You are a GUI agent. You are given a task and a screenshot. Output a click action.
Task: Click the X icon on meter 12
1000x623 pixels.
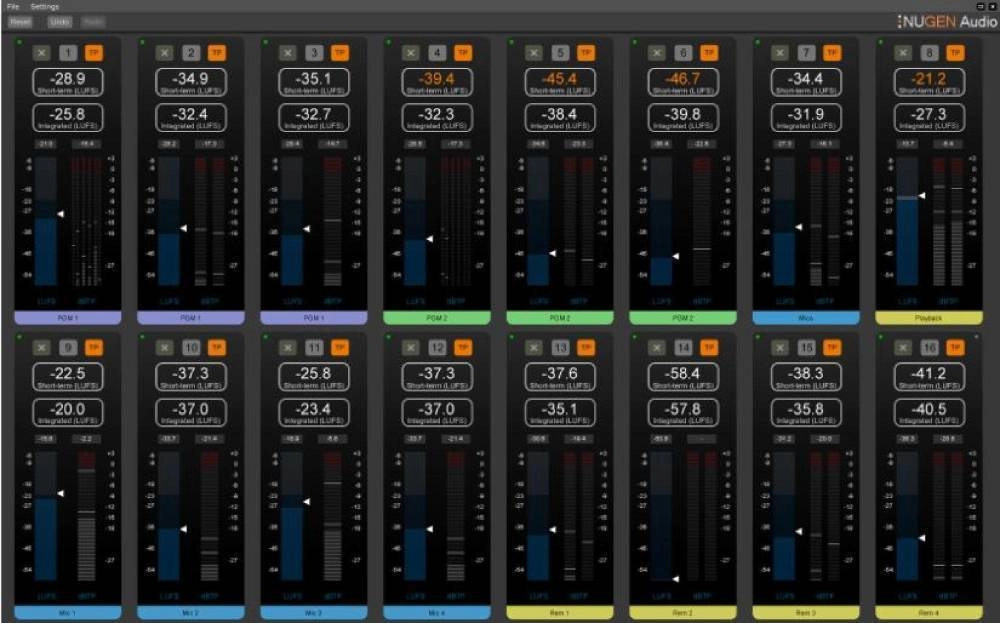click(411, 348)
